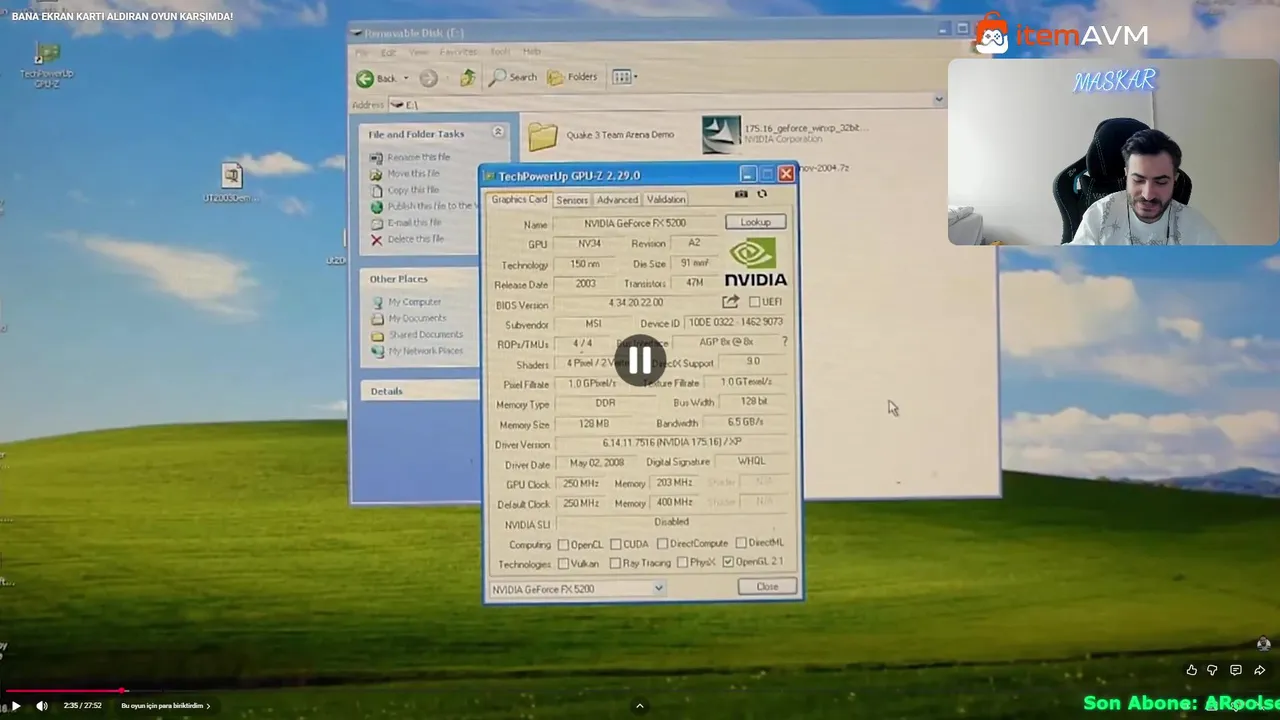Click Publish this file to the Web
The height and width of the screenshot is (720, 1280).
(424, 206)
